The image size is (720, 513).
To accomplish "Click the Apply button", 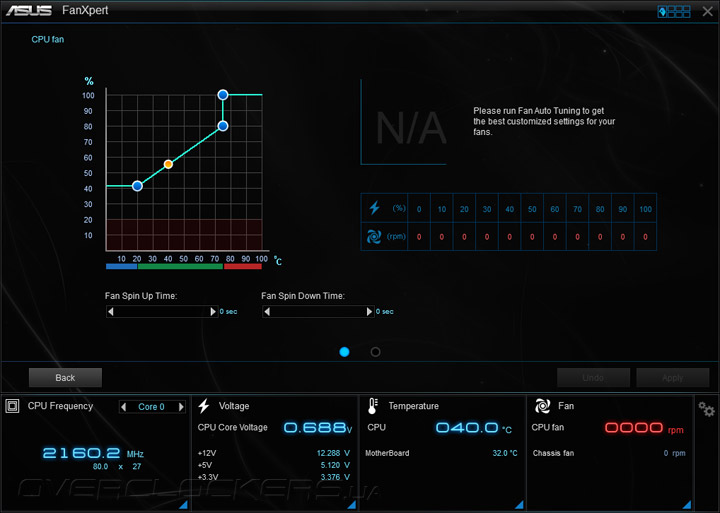I will (x=673, y=378).
